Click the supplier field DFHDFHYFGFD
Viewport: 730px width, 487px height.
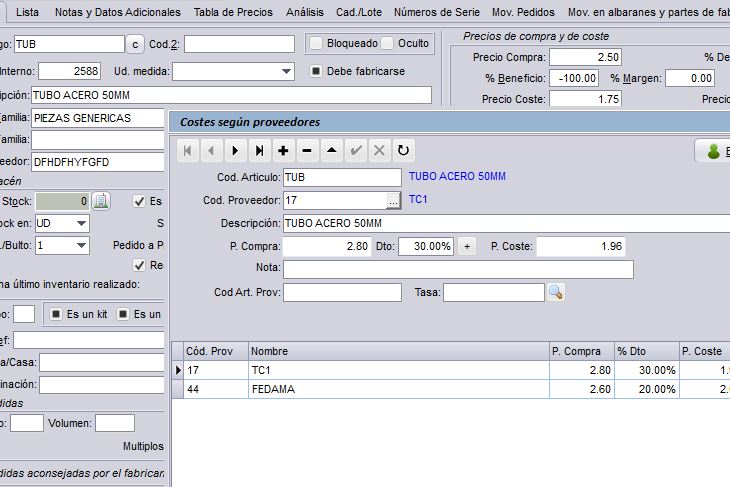(x=98, y=162)
